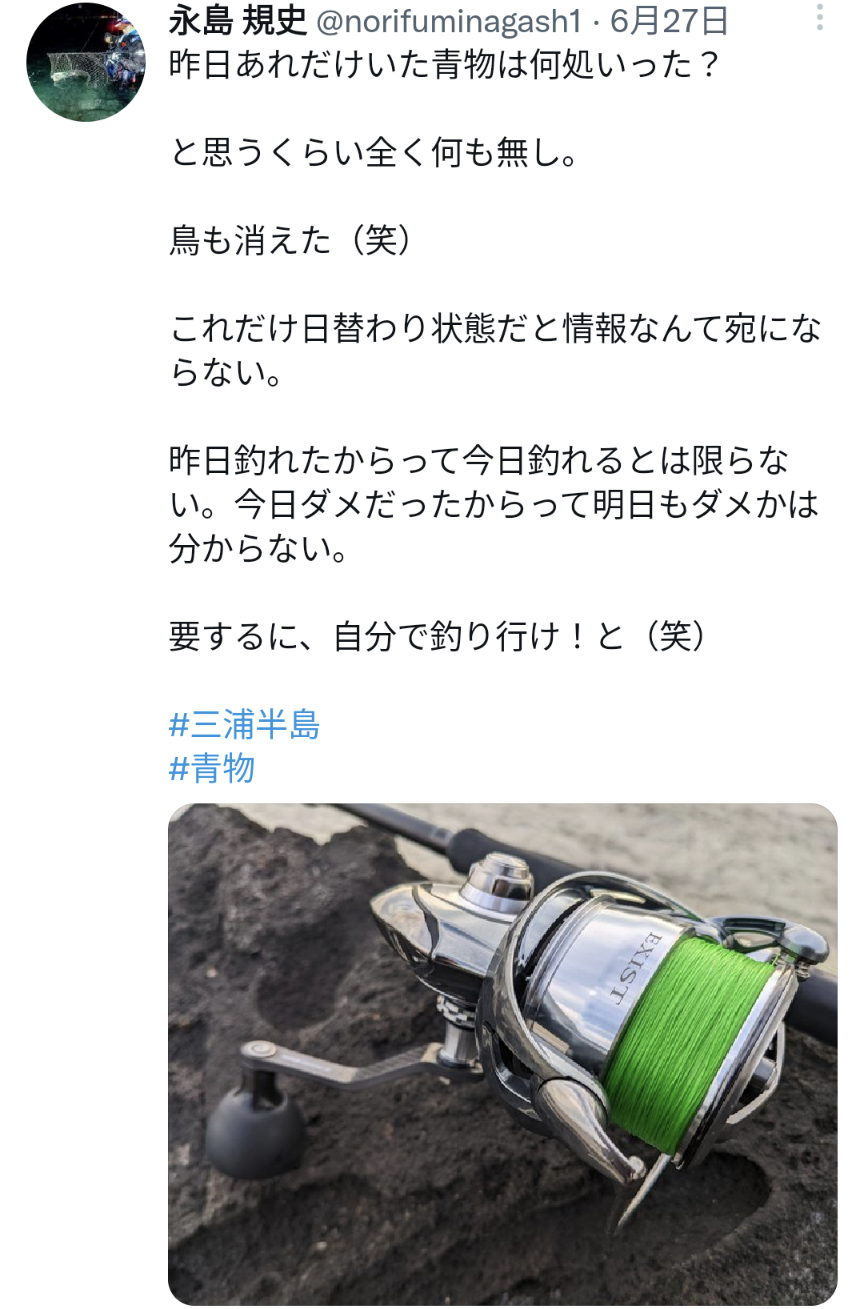The height and width of the screenshot is (1309, 864).
Task: Tap the paragraph starting 昨日釣れたからって
Action: coord(495,504)
